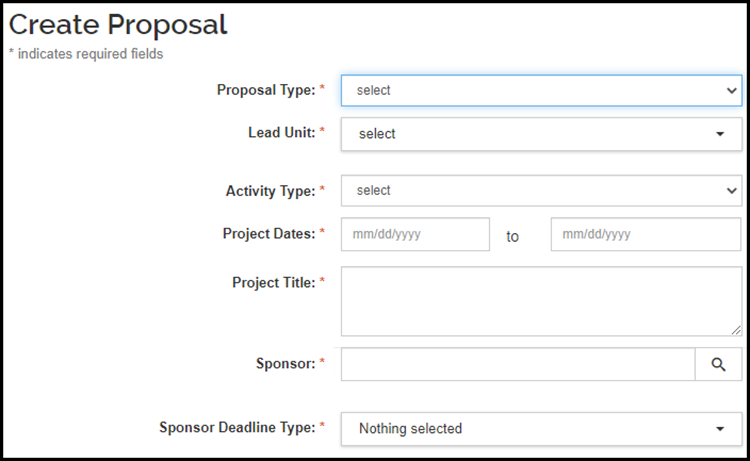The width and height of the screenshot is (750, 461).
Task: Click the 'indicates required fields' note
Action: (x=89, y=54)
